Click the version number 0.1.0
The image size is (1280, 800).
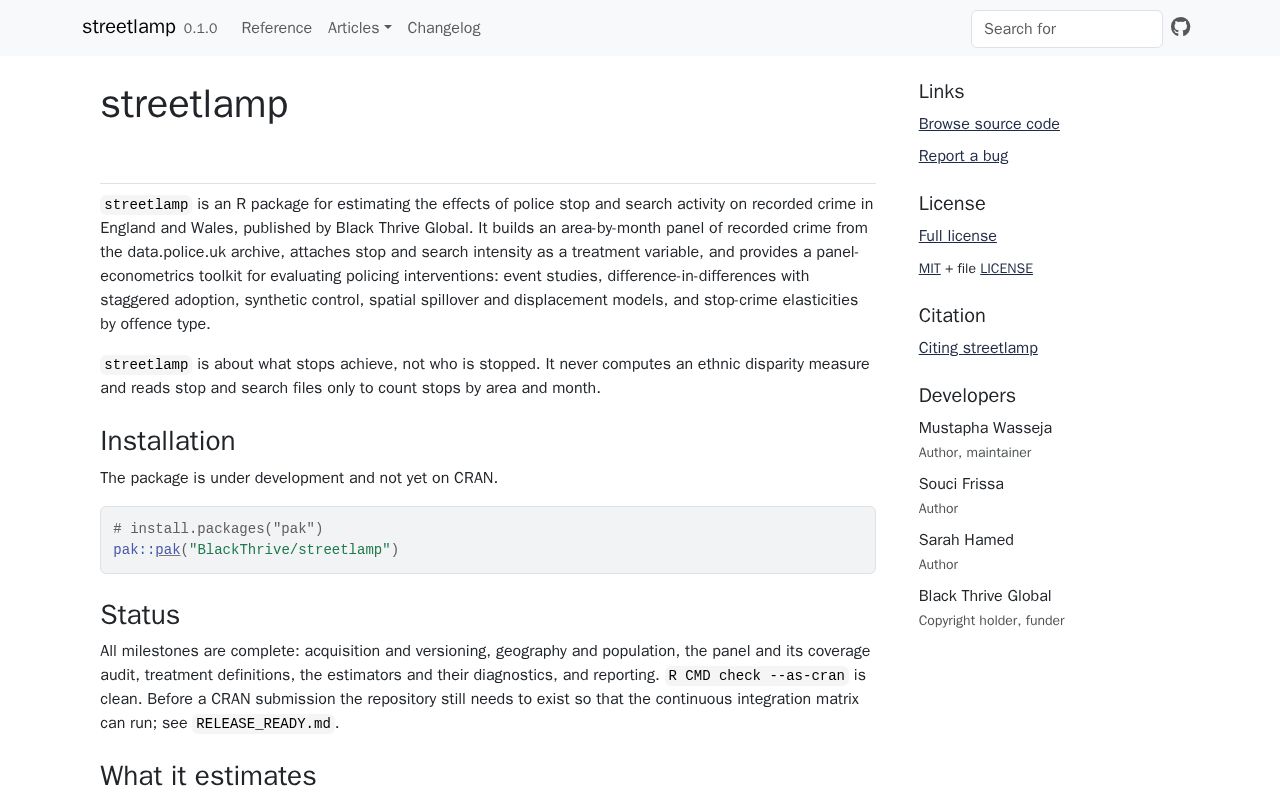pos(200,29)
